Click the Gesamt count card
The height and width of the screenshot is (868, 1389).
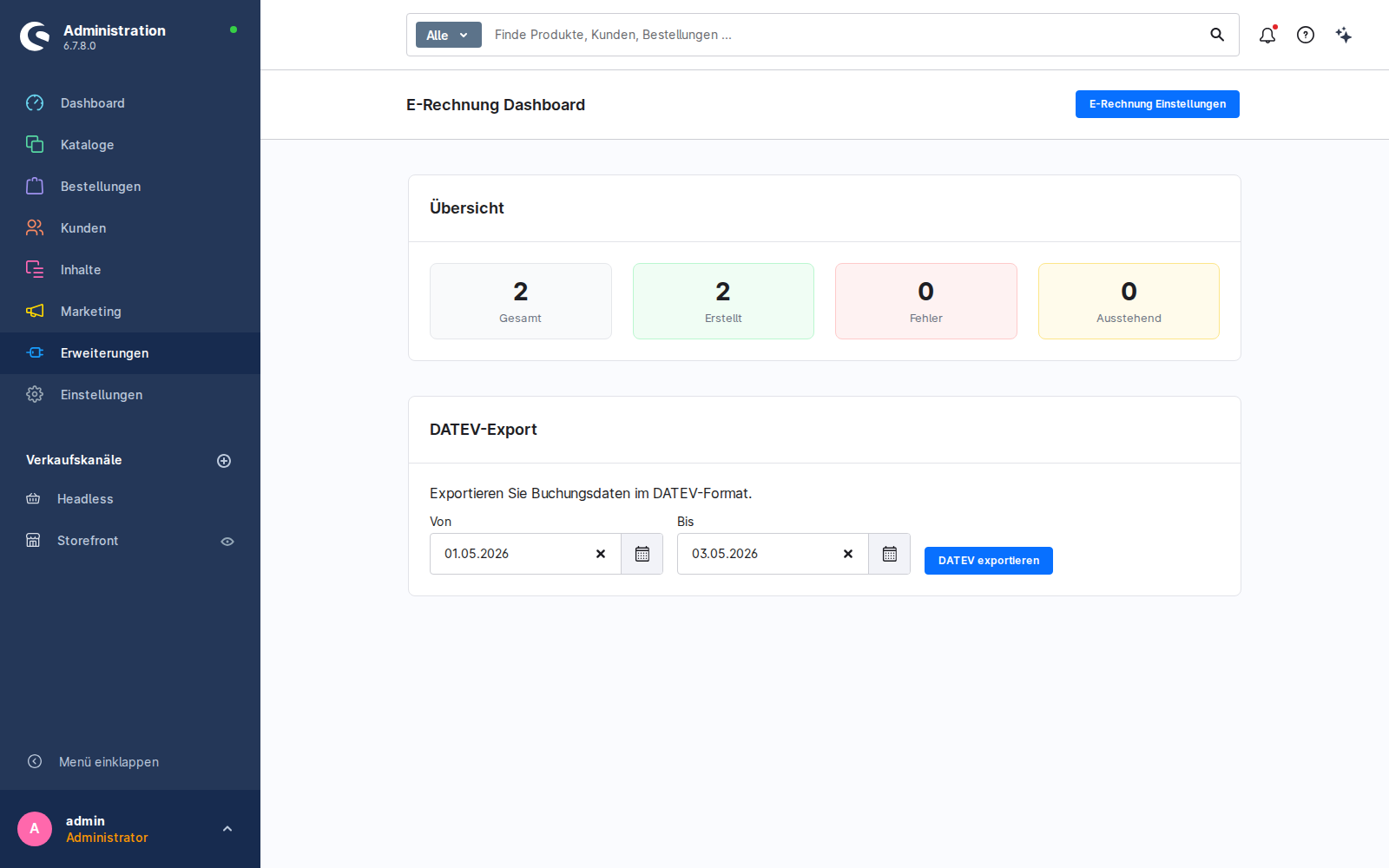pyautogui.click(x=521, y=301)
